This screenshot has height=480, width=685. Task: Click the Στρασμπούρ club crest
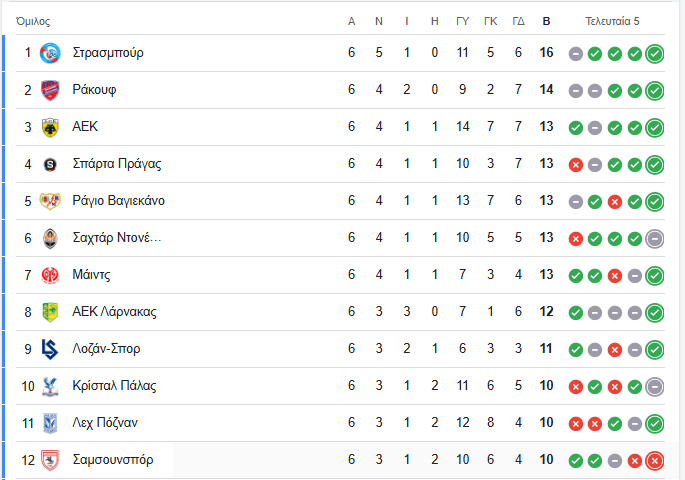(x=50, y=53)
